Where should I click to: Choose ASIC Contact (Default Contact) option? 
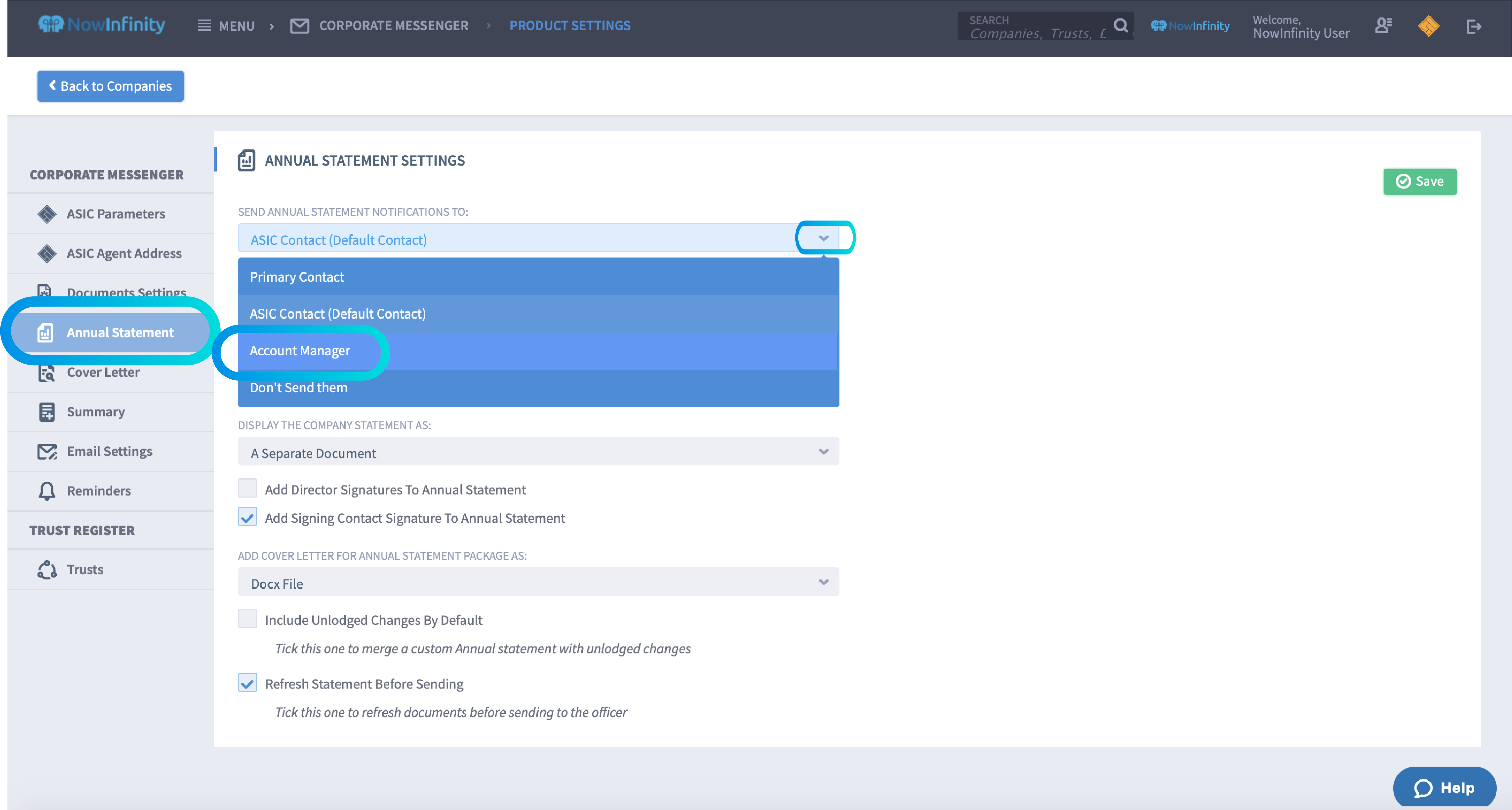538,313
